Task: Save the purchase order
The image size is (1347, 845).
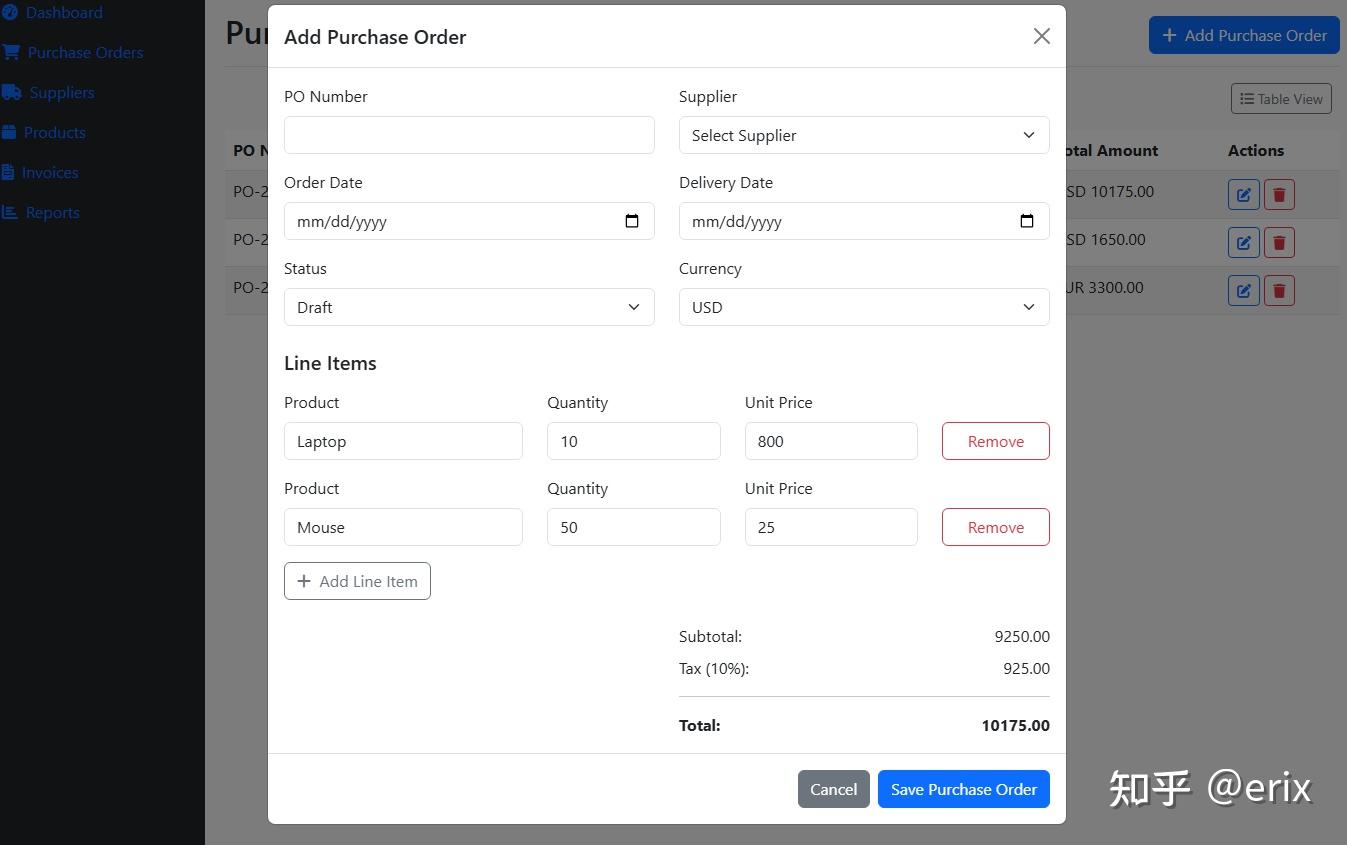Action: click(x=963, y=789)
